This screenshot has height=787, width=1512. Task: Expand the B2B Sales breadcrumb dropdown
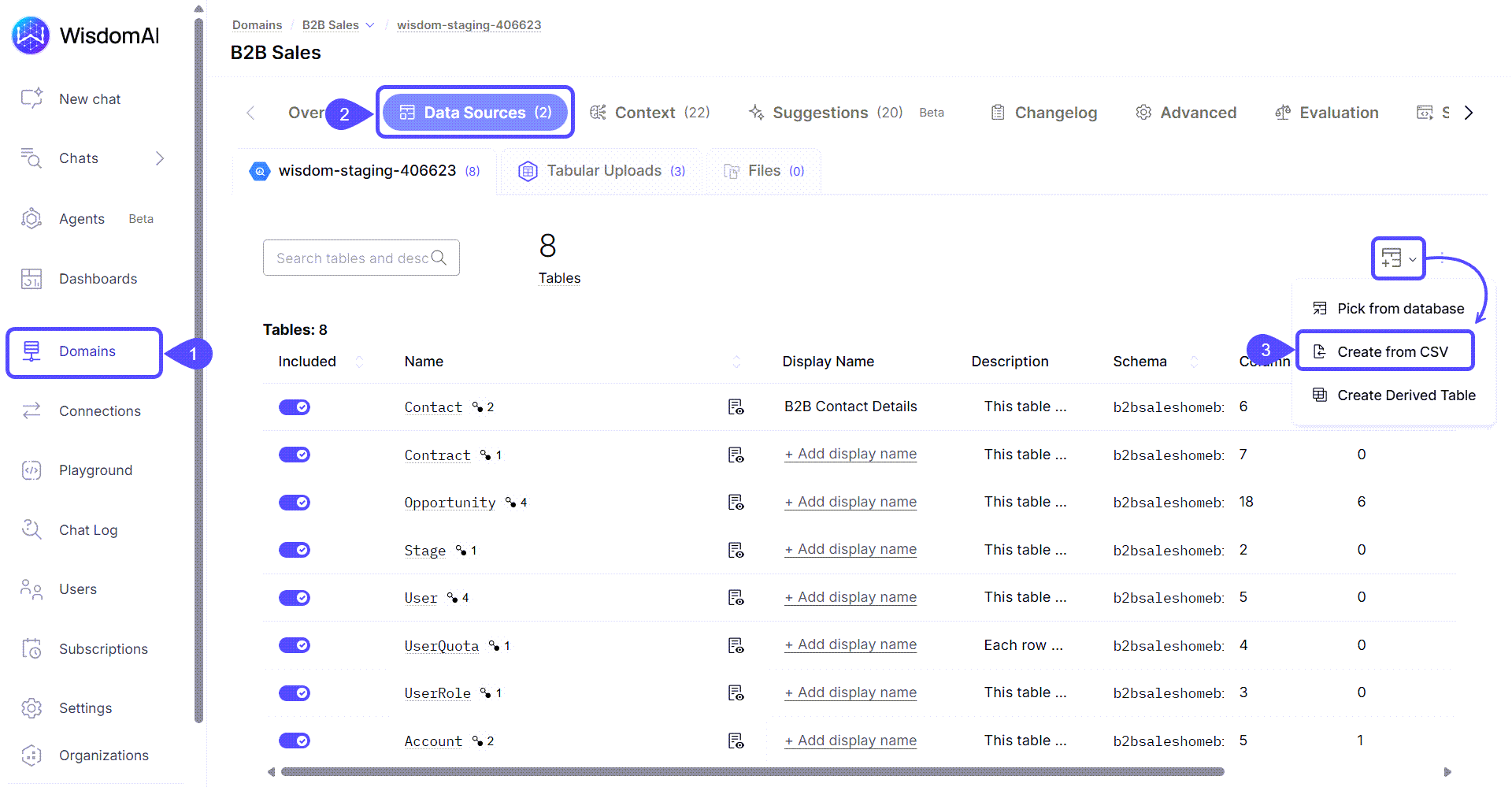pos(371,24)
